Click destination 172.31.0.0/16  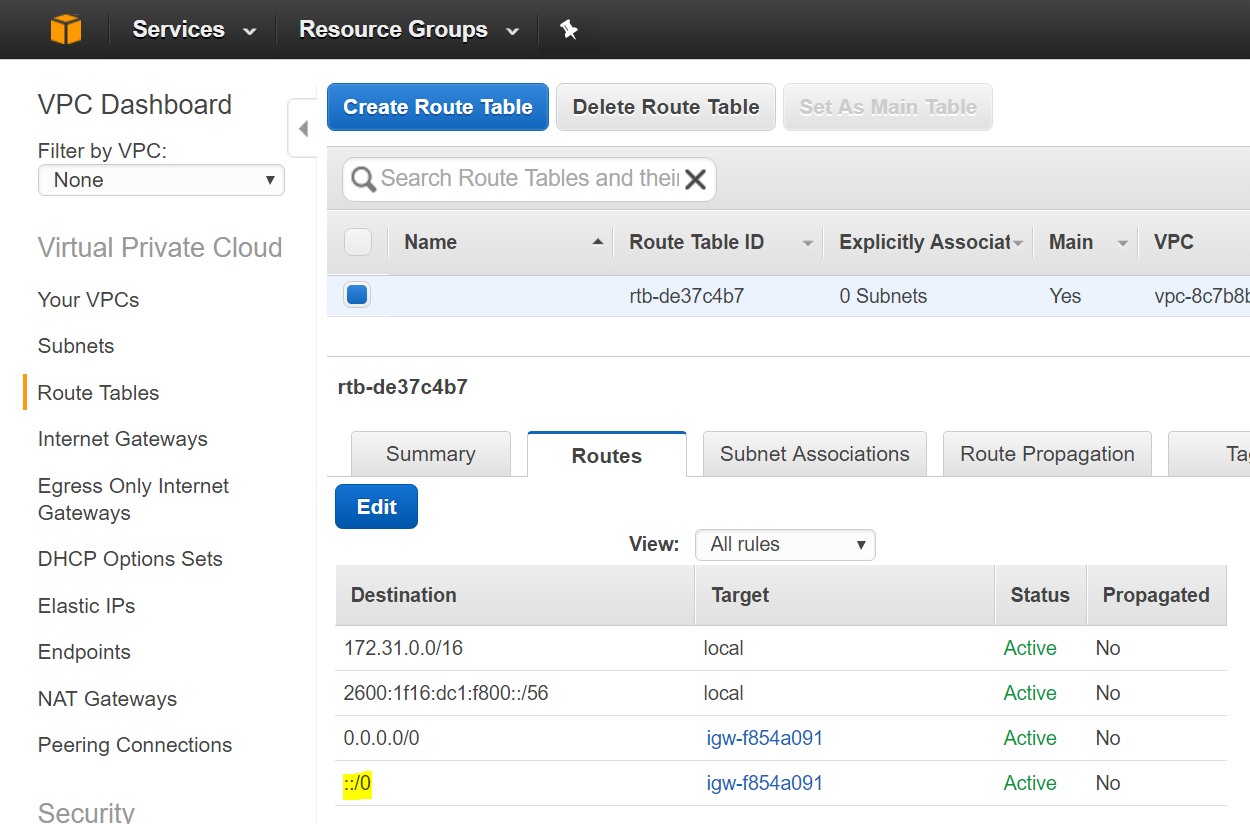403,648
